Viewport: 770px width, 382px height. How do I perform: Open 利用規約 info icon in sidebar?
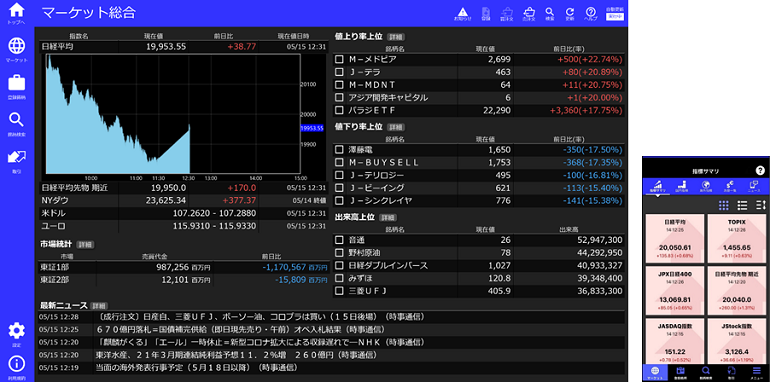(17, 367)
